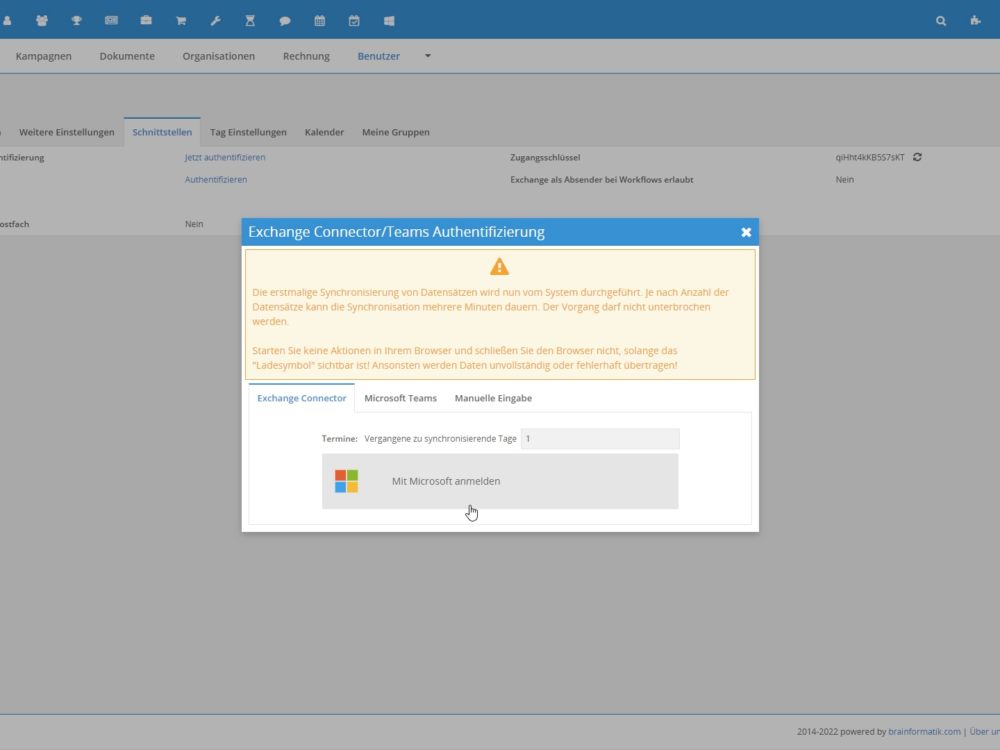
Task: Open the shopping cart icon
Action: pyautogui.click(x=181, y=20)
